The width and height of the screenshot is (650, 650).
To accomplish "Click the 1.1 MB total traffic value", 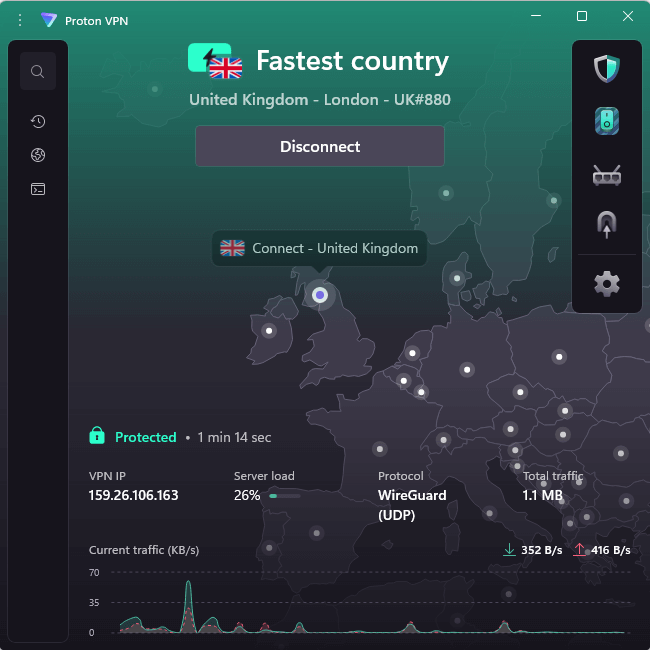I will [542, 495].
